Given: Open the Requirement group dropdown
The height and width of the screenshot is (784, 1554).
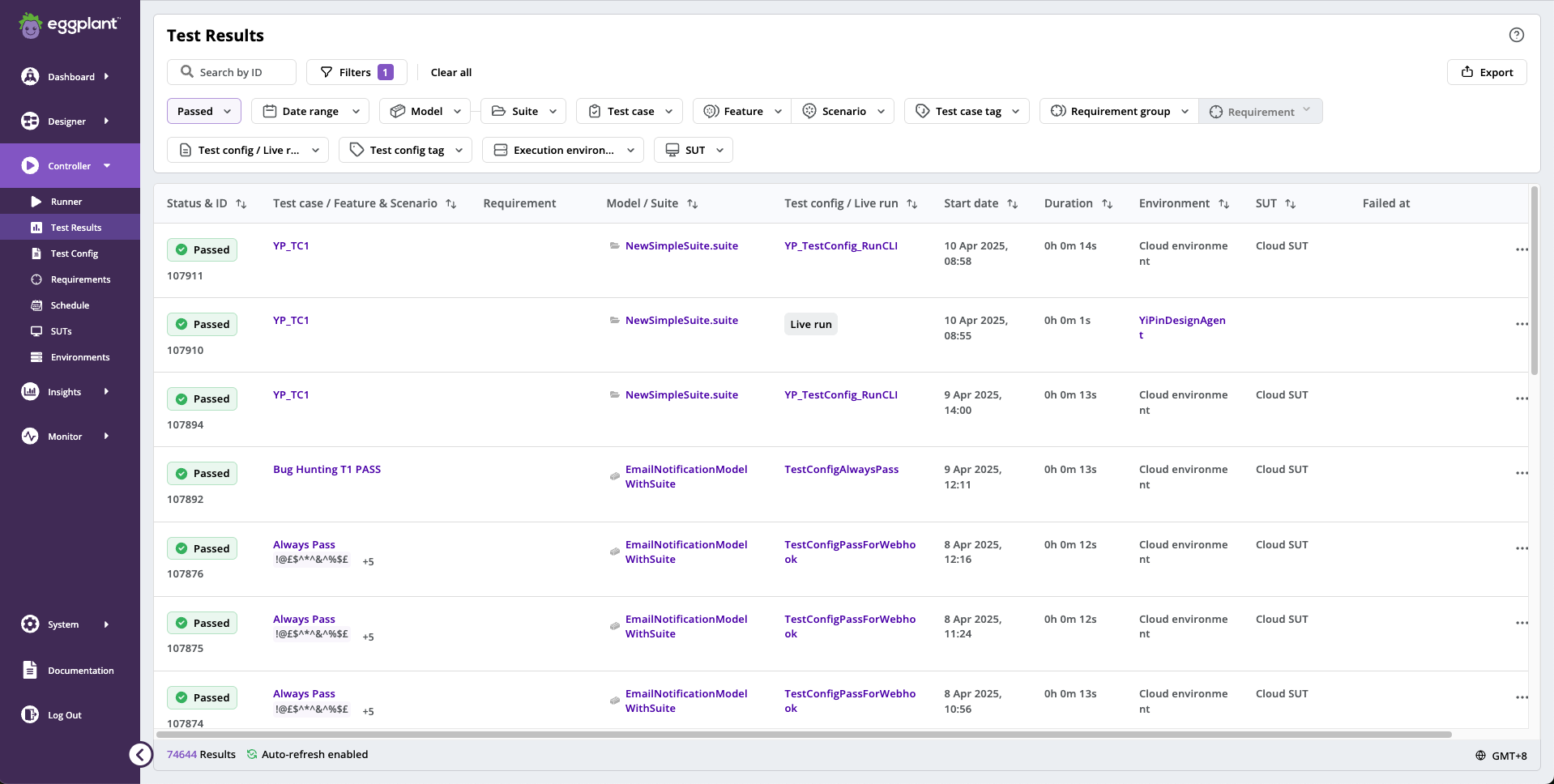Looking at the screenshot, I should 1119,111.
